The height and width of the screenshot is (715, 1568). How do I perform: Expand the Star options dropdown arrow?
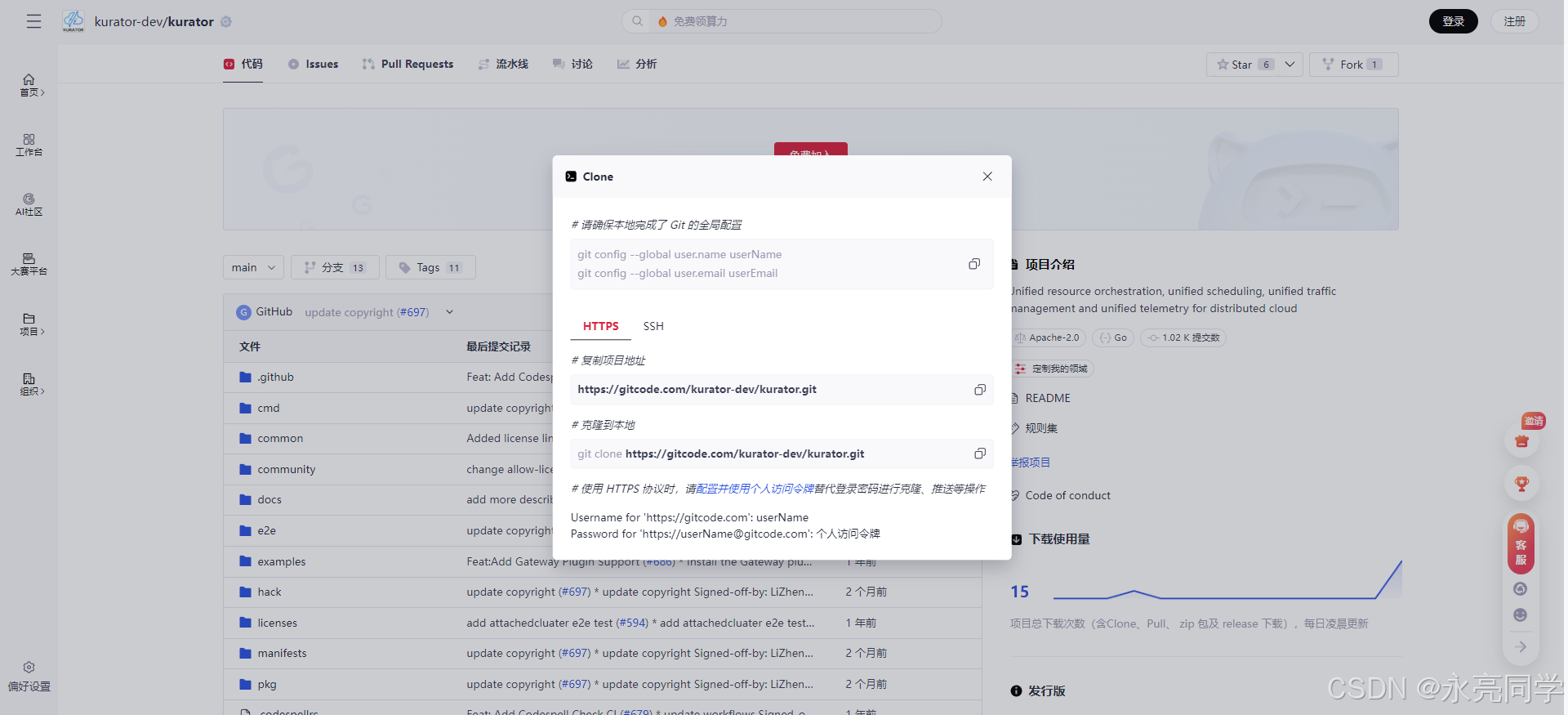point(1290,65)
